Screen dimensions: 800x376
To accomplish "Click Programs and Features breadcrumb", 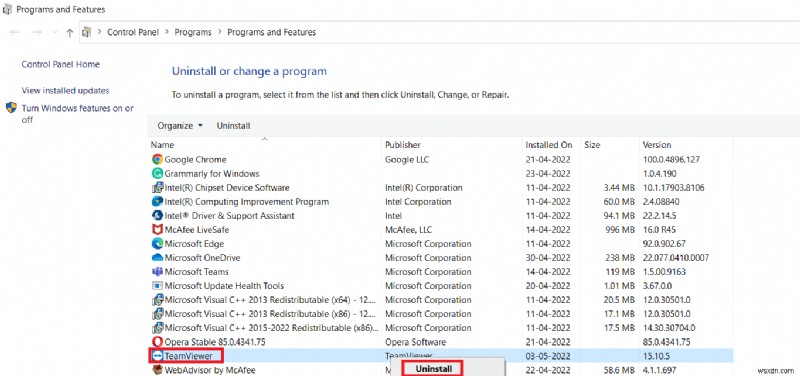I will [x=271, y=32].
